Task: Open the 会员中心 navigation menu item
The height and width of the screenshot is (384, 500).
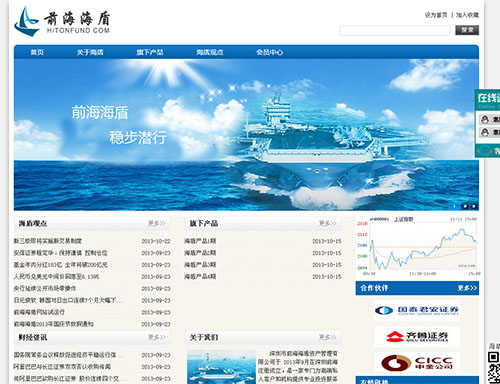Action: [x=269, y=52]
